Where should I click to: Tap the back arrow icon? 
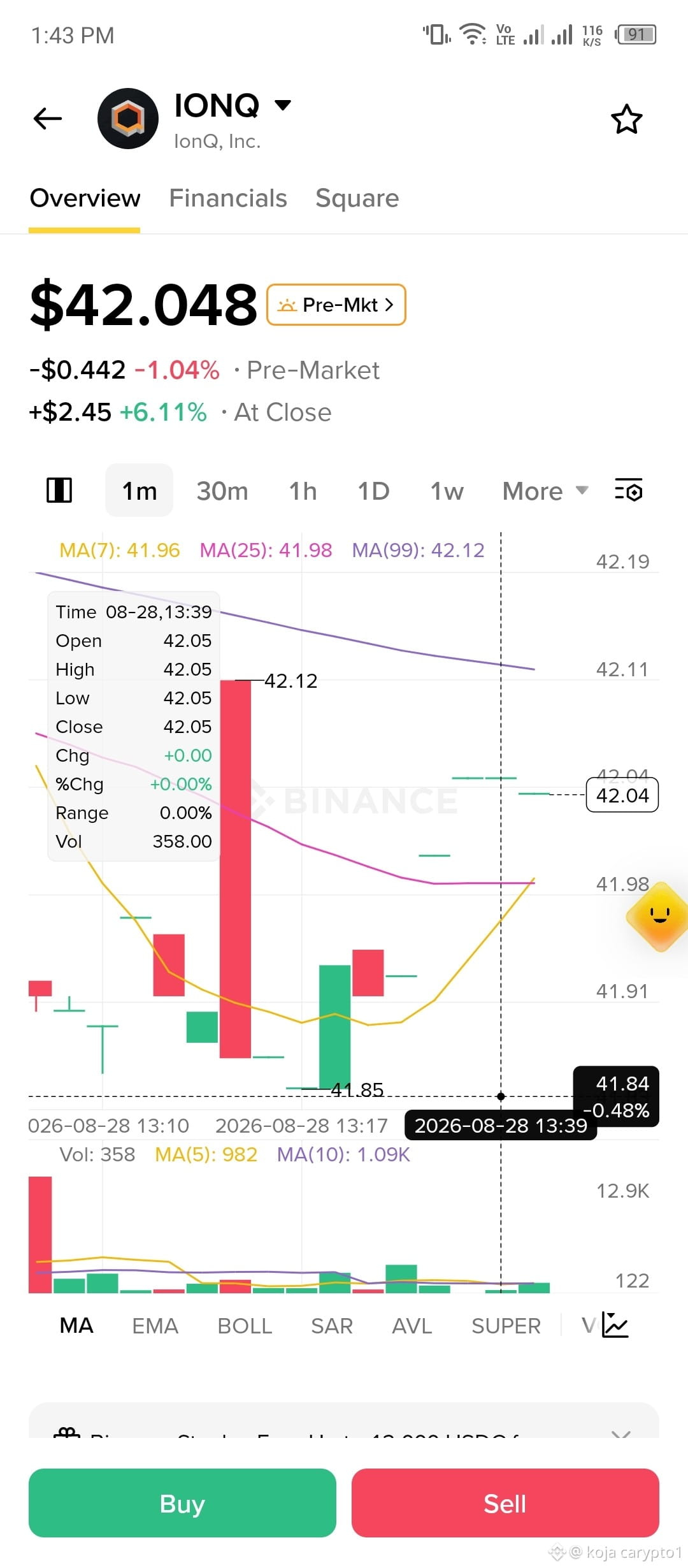(x=48, y=119)
